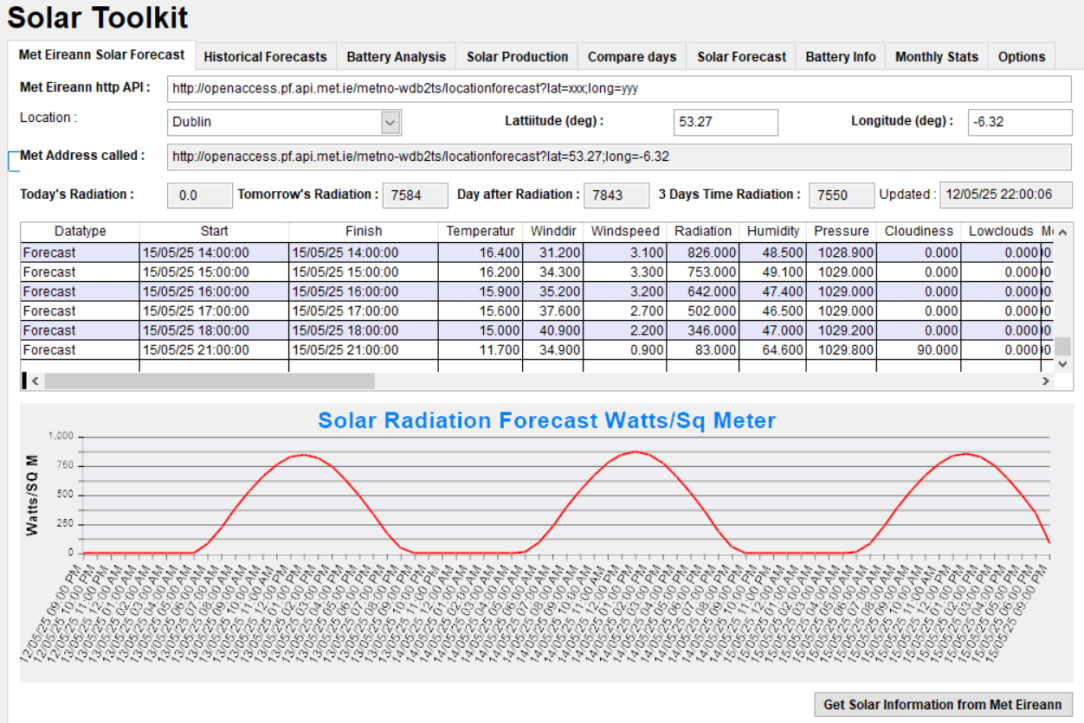The width and height of the screenshot is (1084, 723).
Task: Click the Temperatur column header
Action: [480, 232]
